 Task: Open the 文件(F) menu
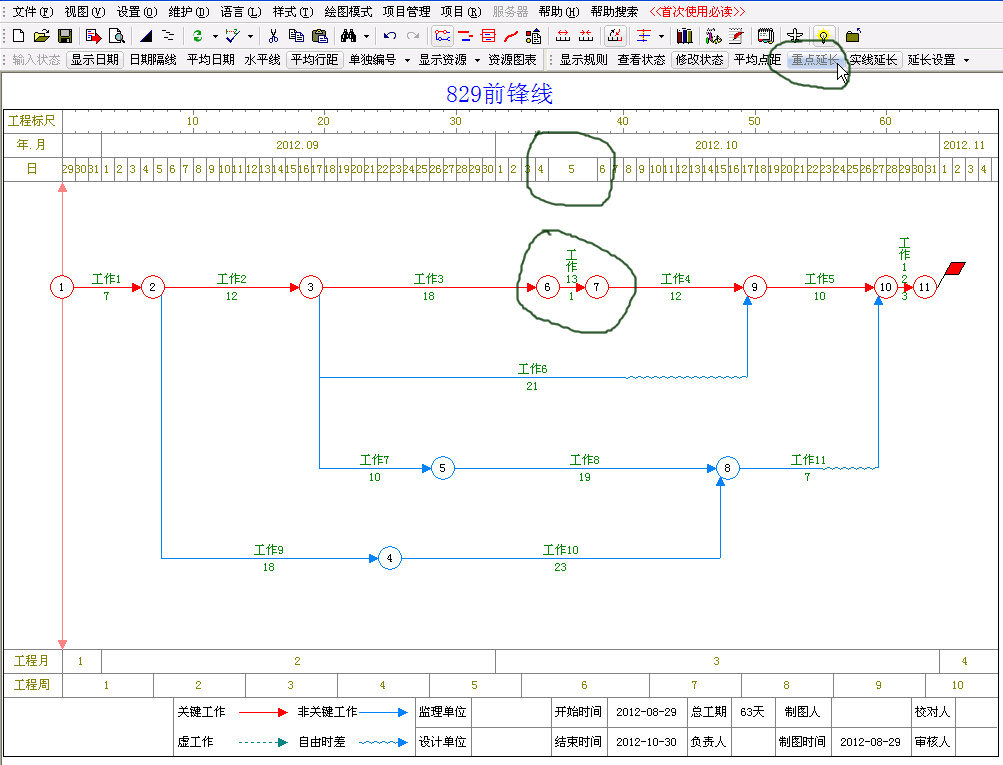click(x=33, y=12)
